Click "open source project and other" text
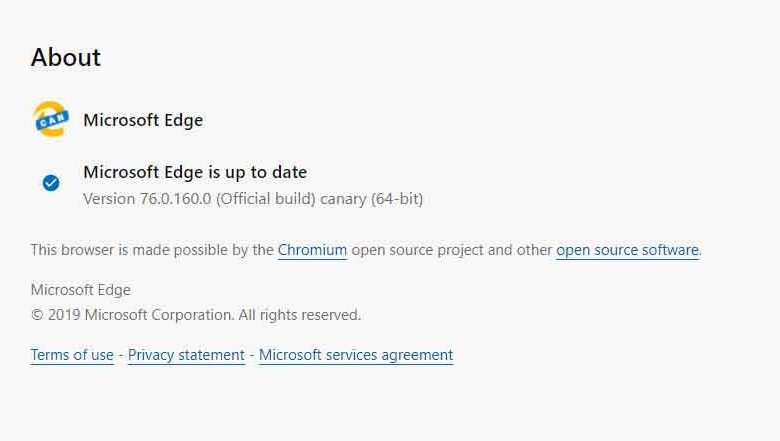This screenshot has height=441, width=780. pos(452,250)
